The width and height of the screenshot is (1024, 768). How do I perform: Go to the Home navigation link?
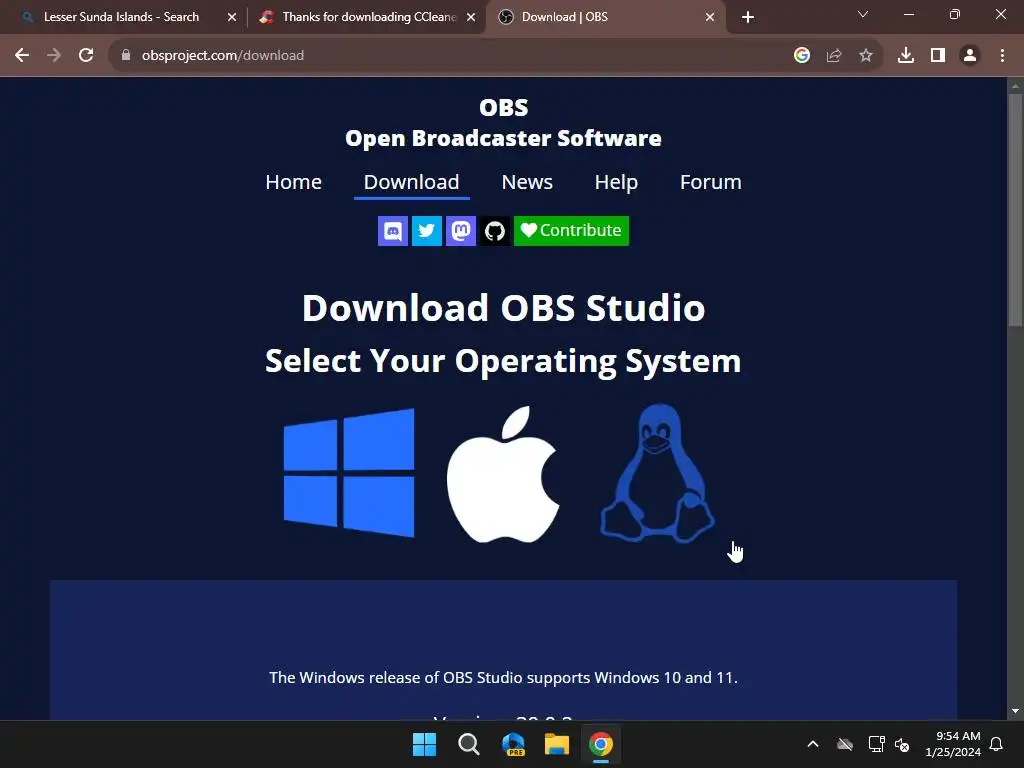coord(293,182)
